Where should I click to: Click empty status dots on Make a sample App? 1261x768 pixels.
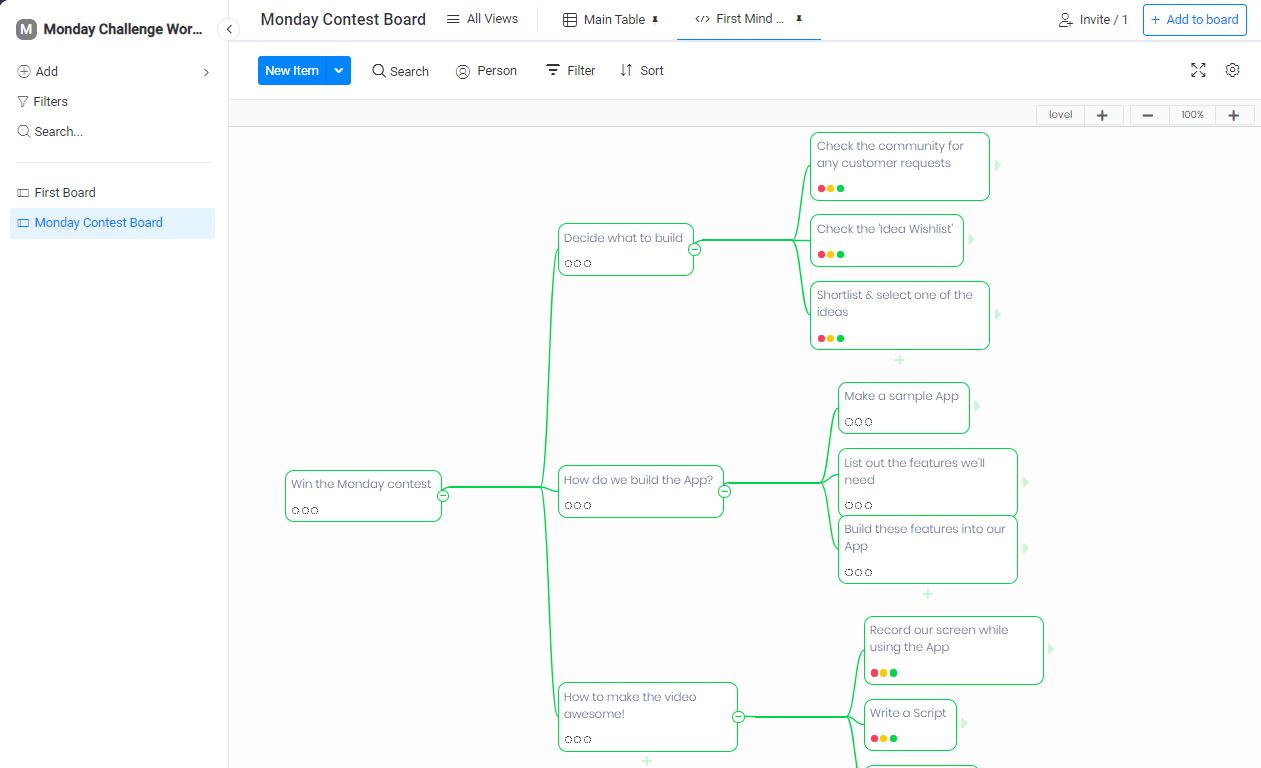(x=858, y=422)
